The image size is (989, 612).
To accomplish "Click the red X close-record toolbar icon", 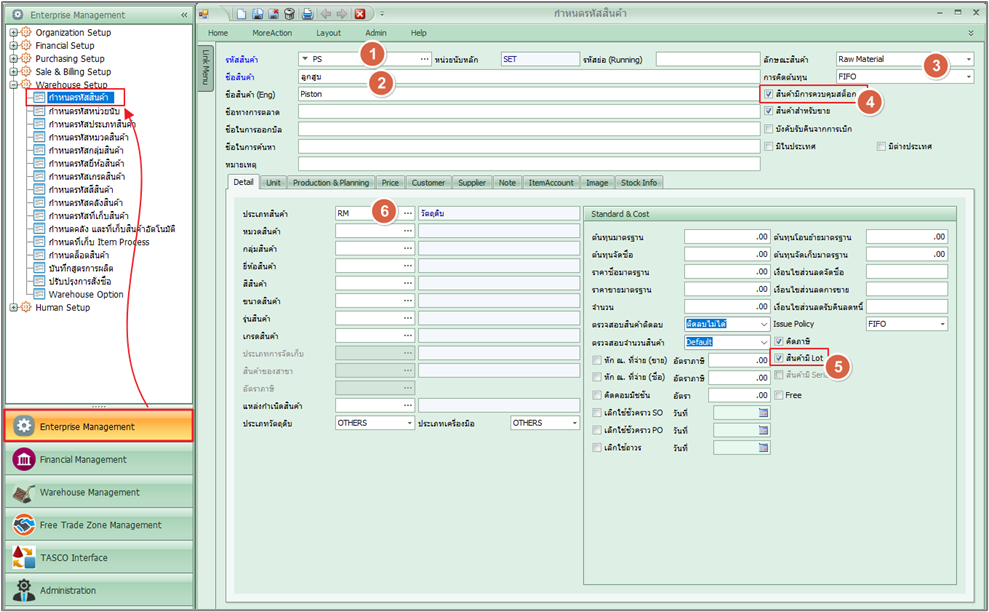I will 359,14.
